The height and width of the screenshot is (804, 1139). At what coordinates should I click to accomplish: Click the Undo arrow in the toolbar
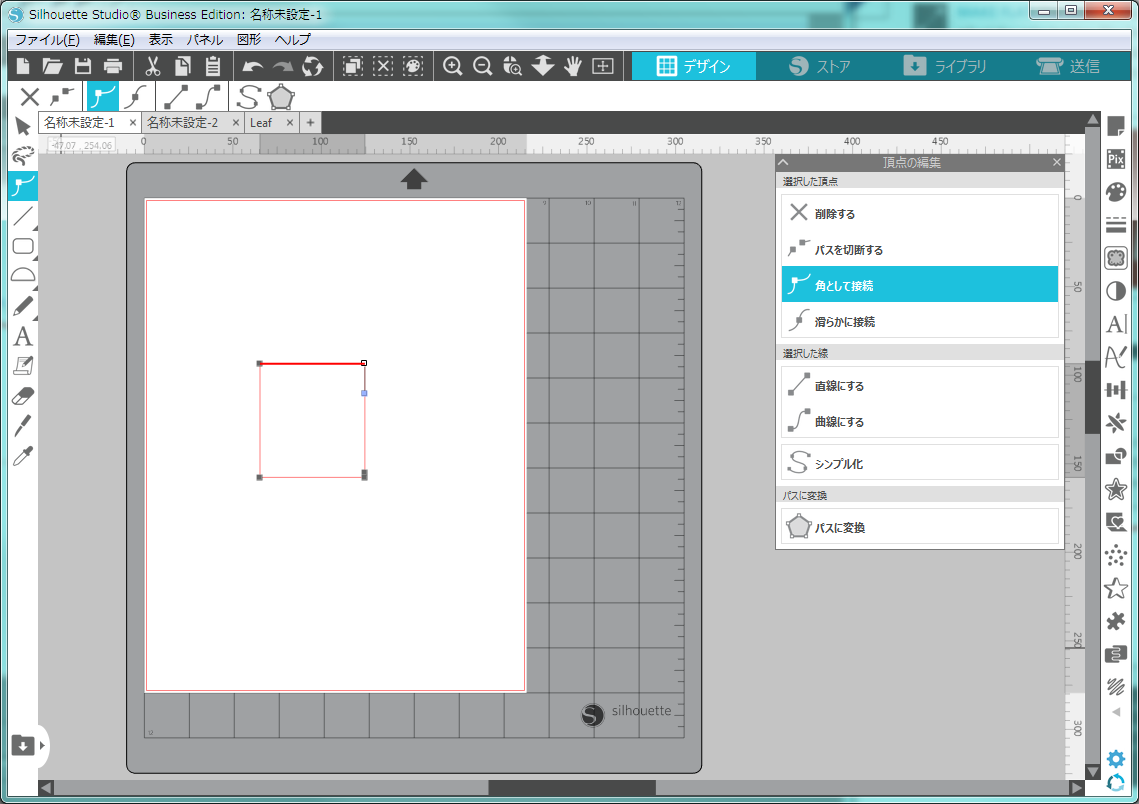click(253, 67)
